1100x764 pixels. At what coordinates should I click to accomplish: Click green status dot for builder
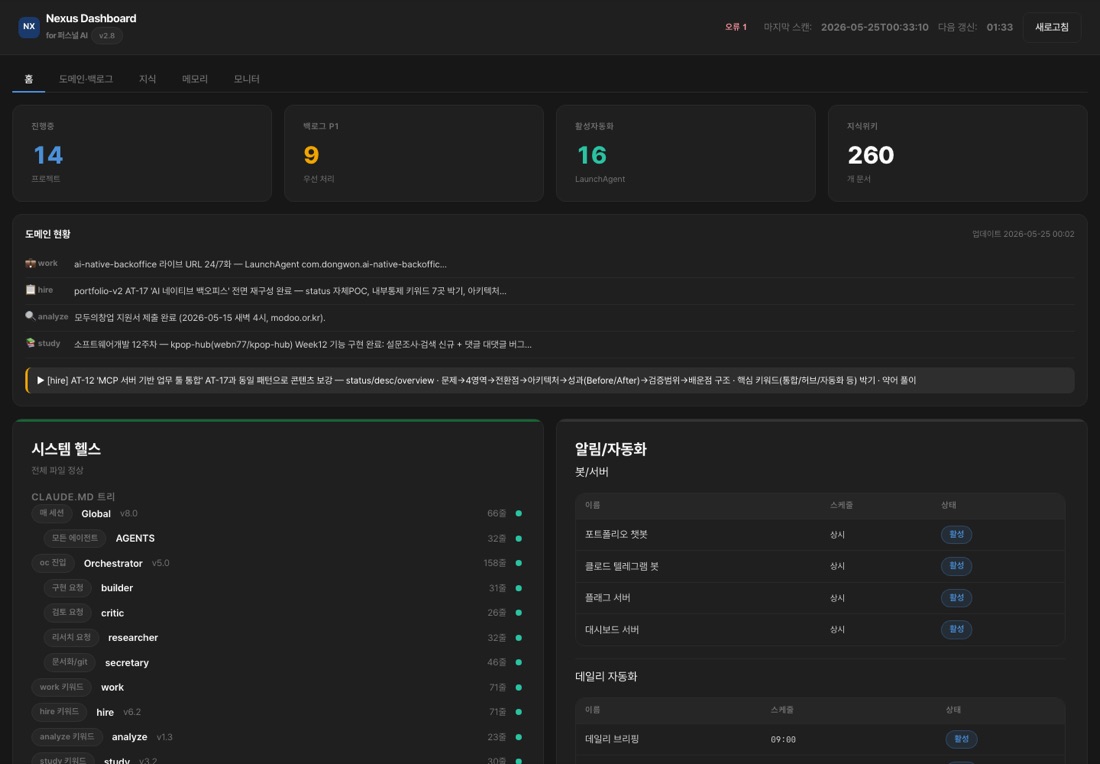[x=518, y=588]
